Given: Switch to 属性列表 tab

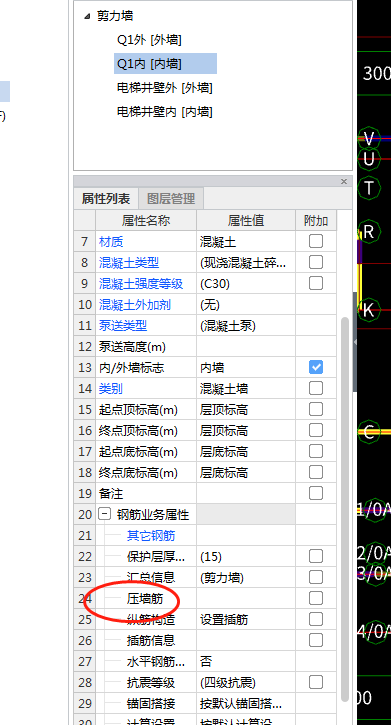Looking at the screenshot, I should click(x=106, y=199).
